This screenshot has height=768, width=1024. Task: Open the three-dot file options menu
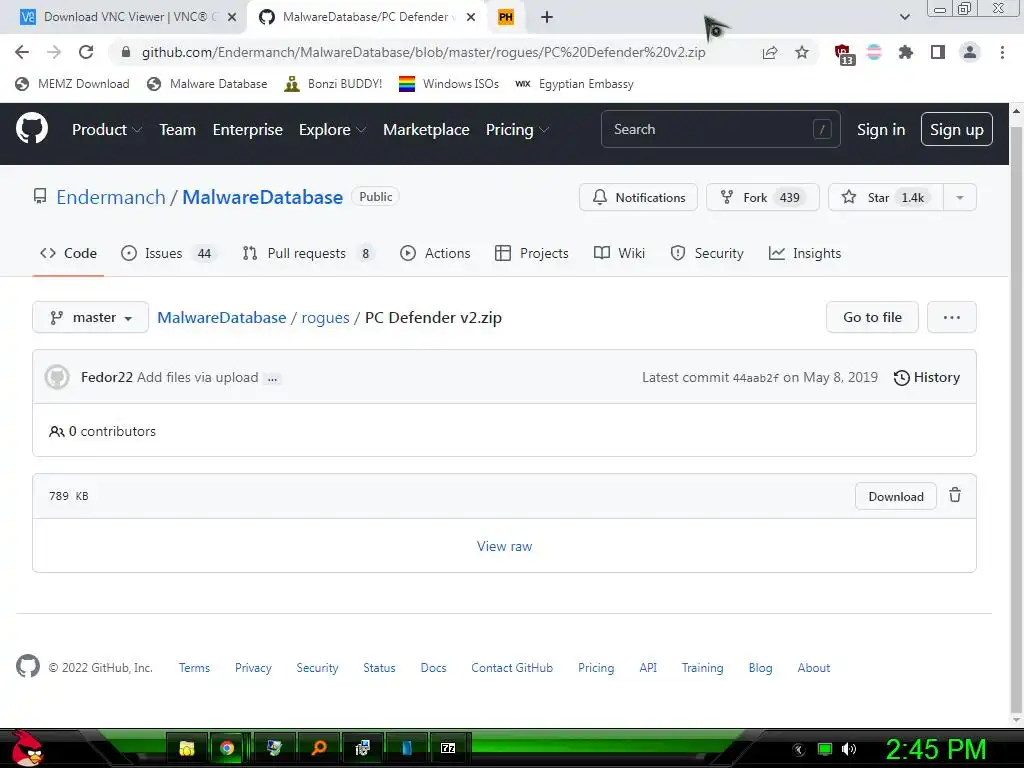point(952,317)
